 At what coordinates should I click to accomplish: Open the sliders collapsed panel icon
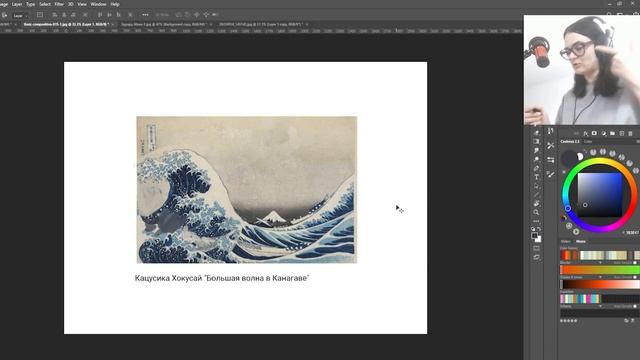pyautogui.click(x=551, y=160)
